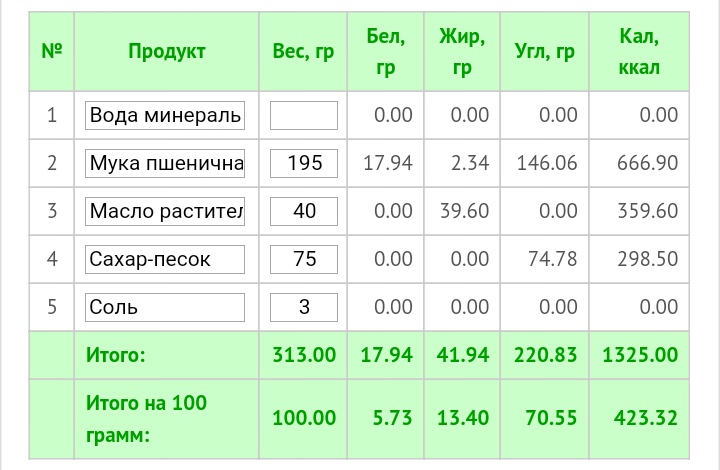Click the 'Продукт' column header
Viewport: 720px width, 470px height.
click(x=166, y=52)
